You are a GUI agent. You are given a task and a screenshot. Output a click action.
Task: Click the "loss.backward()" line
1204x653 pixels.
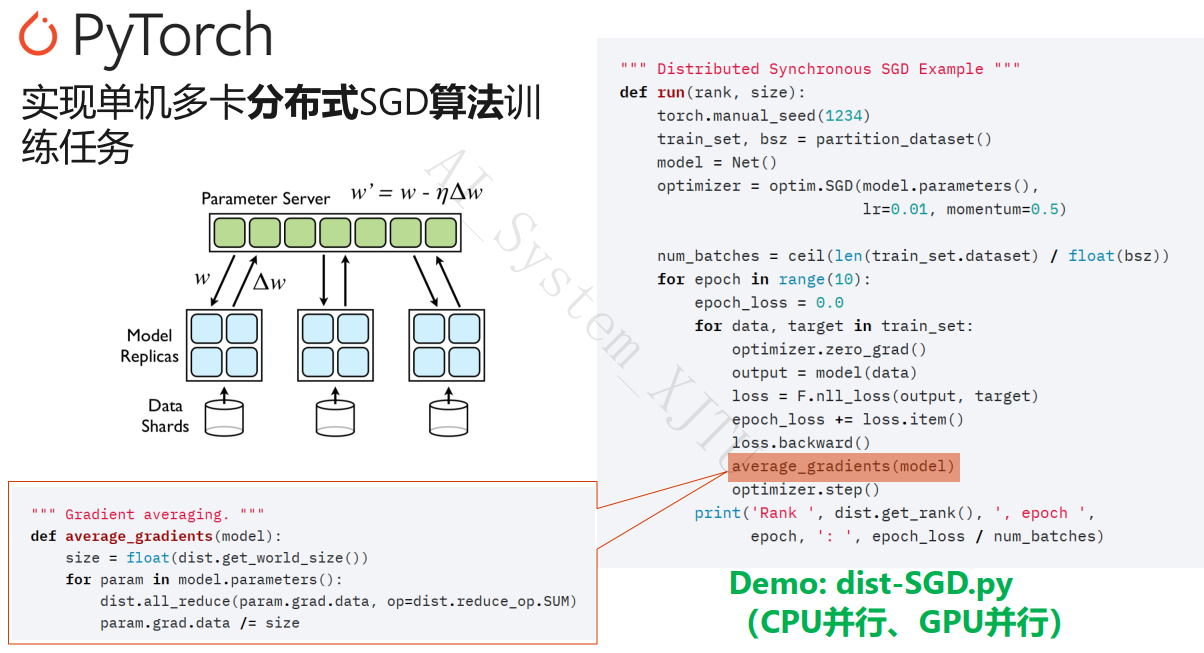(x=801, y=443)
